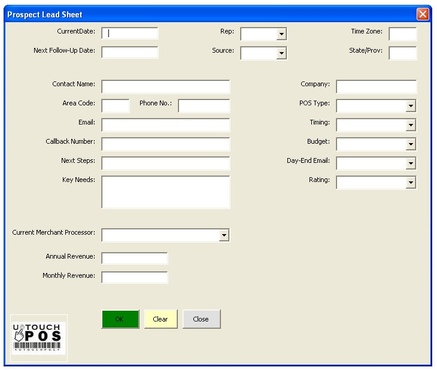Click the Time Zone input box
437x370 pixels.
coord(403,34)
